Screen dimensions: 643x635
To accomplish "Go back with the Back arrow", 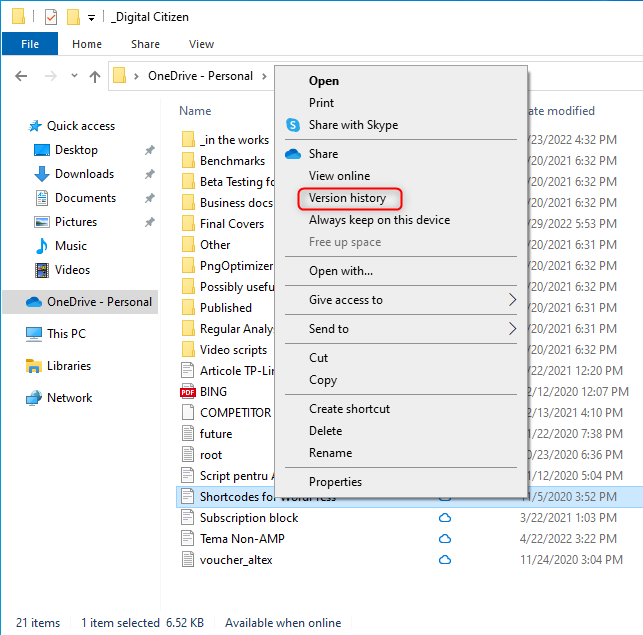I will [21, 76].
